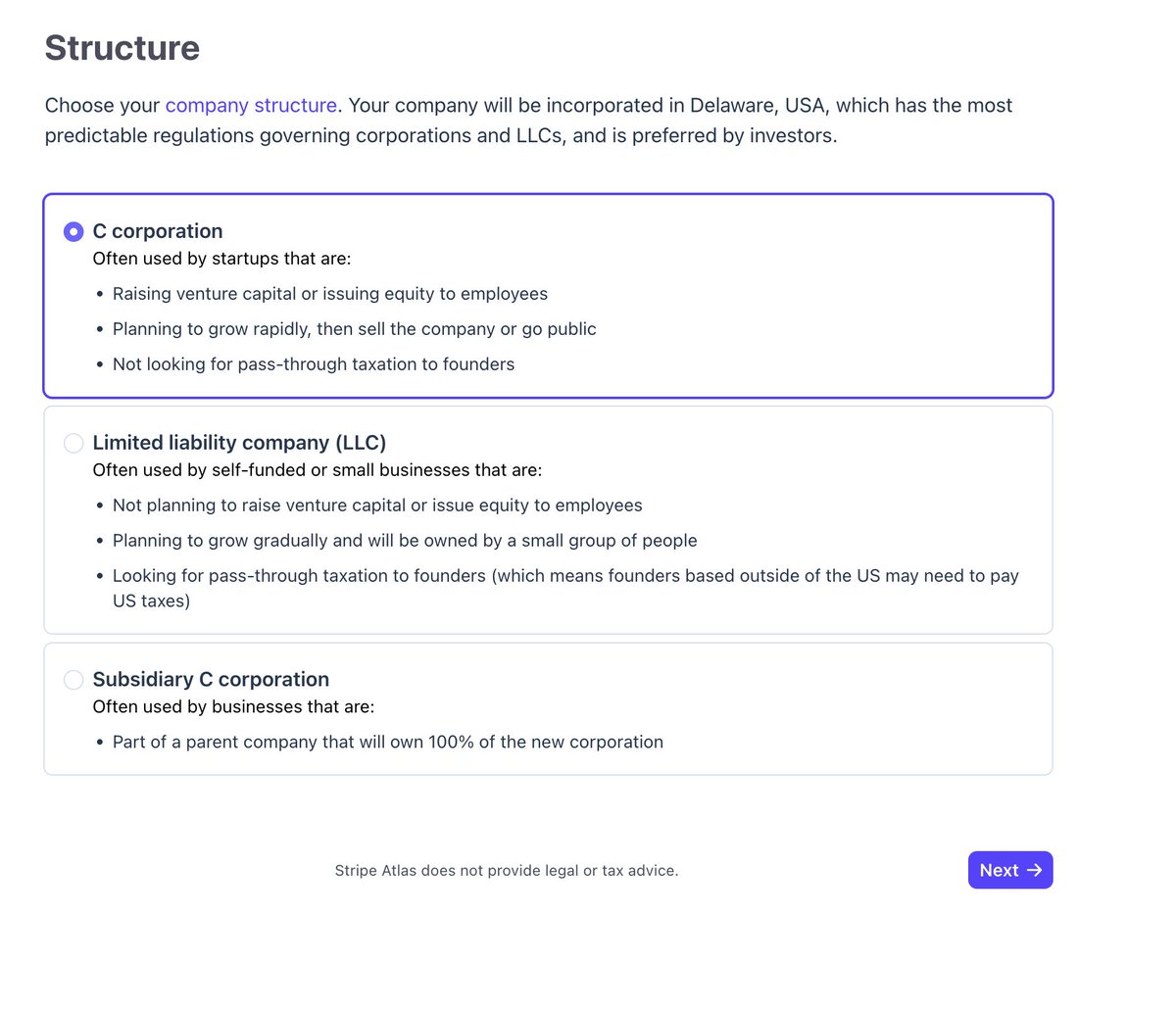
Task: Click the C corporation heading
Action: tap(158, 231)
